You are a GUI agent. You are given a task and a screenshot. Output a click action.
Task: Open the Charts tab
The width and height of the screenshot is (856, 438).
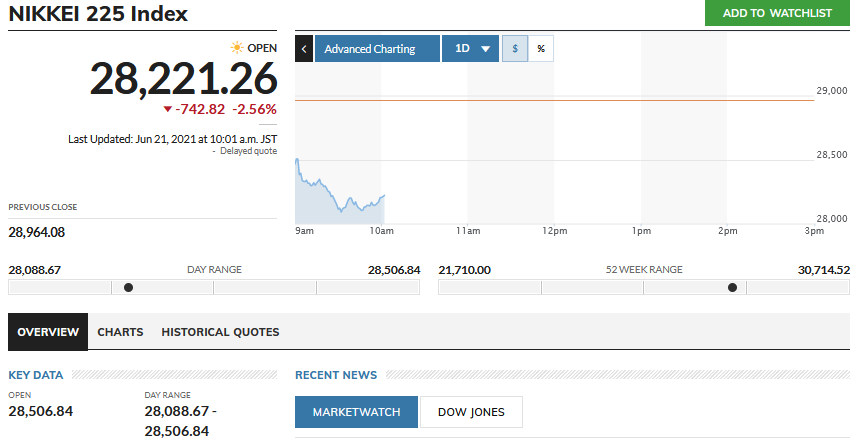pos(120,332)
